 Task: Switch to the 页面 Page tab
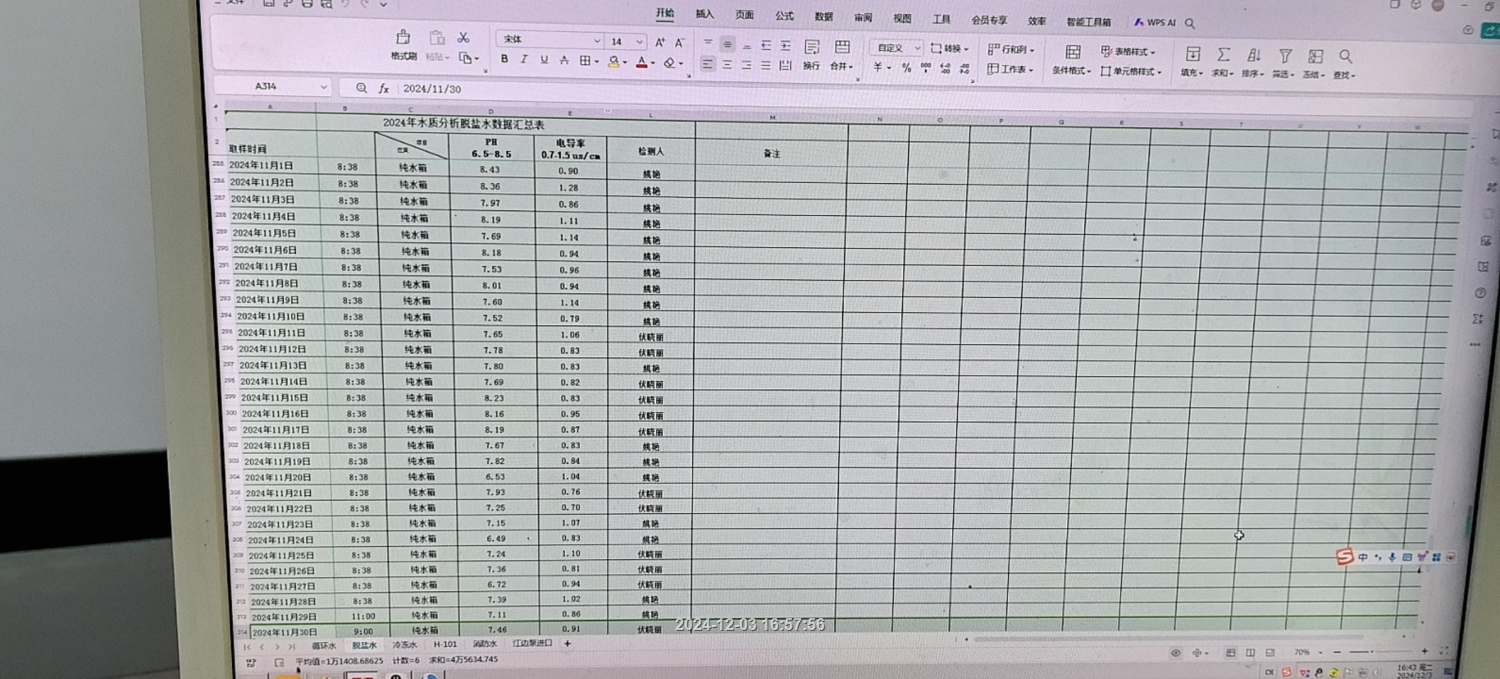[745, 15]
